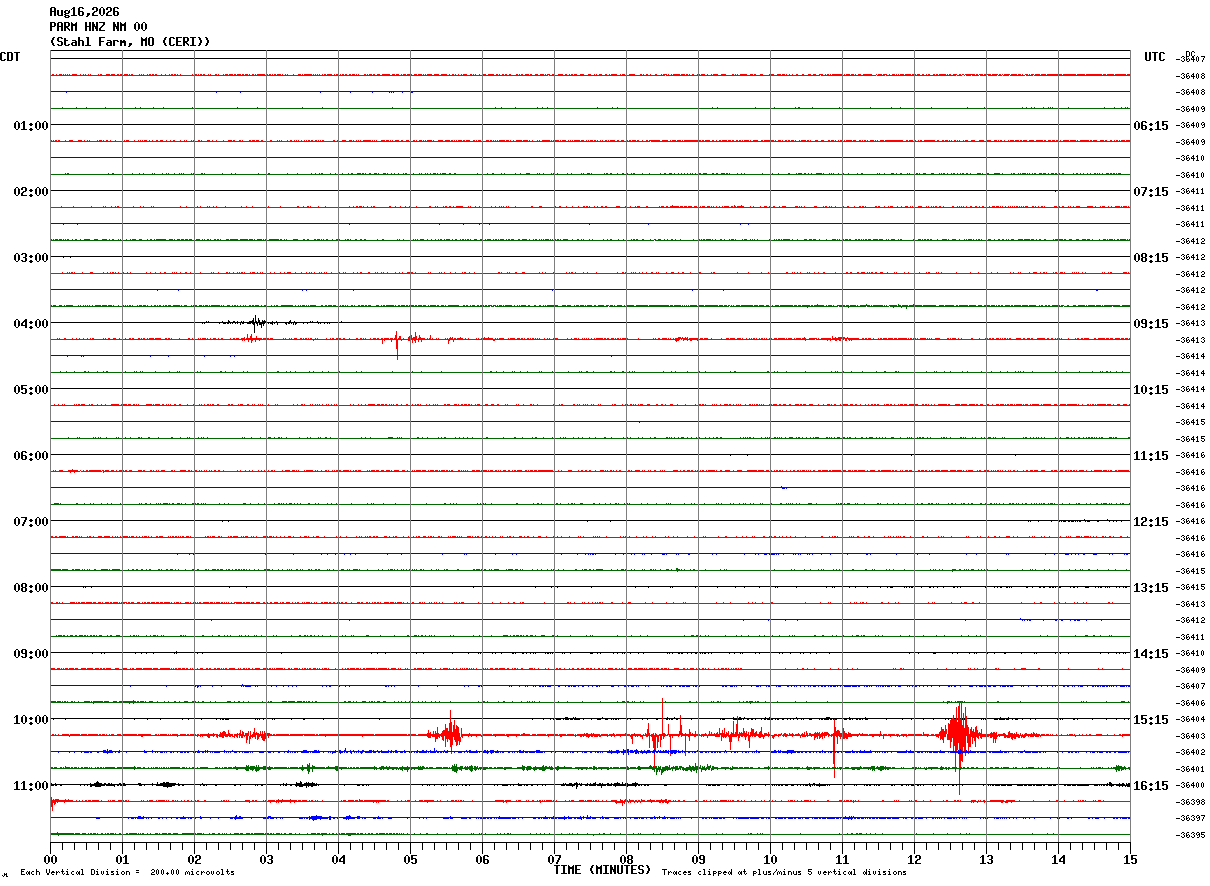Select the -36395 DC offset value
Viewport: 1210px width, 886px height.
pyautogui.click(x=1190, y=835)
